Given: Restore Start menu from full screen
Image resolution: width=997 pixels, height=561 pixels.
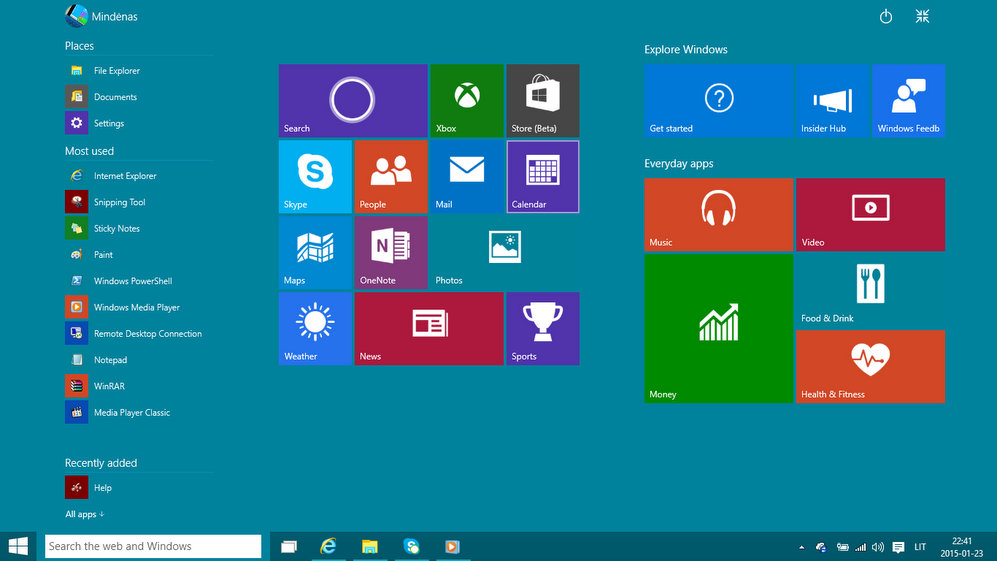Looking at the screenshot, I should [x=922, y=17].
